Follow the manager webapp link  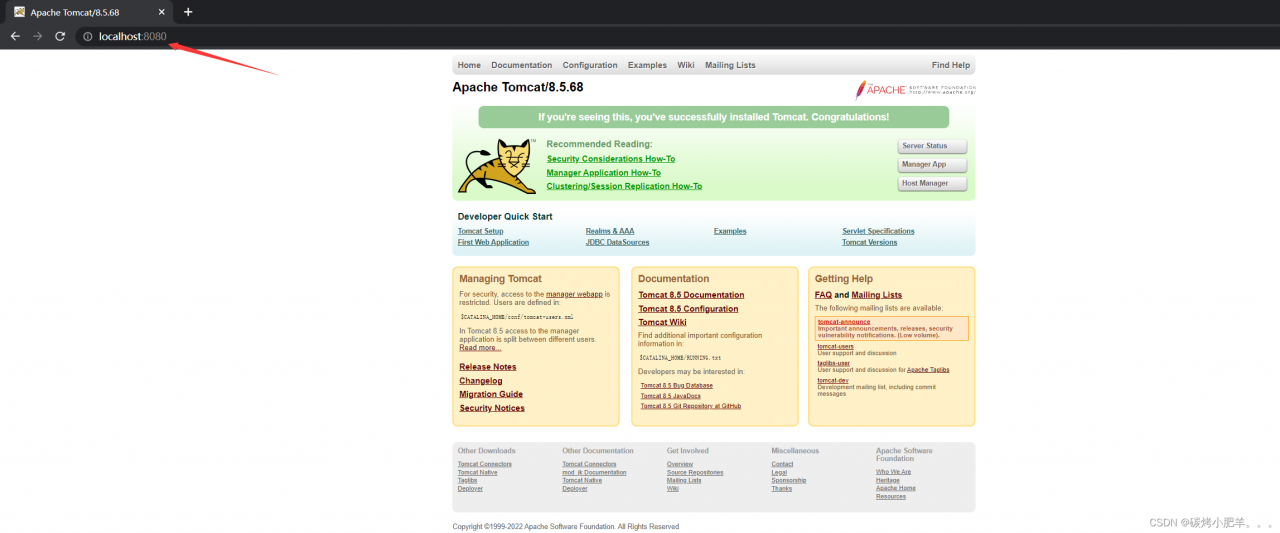(574, 294)
